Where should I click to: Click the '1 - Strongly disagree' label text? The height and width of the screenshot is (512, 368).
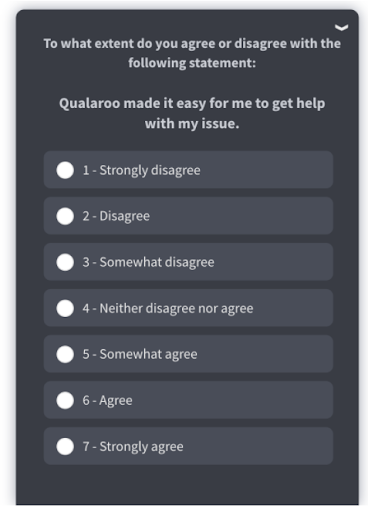[142, 170]
